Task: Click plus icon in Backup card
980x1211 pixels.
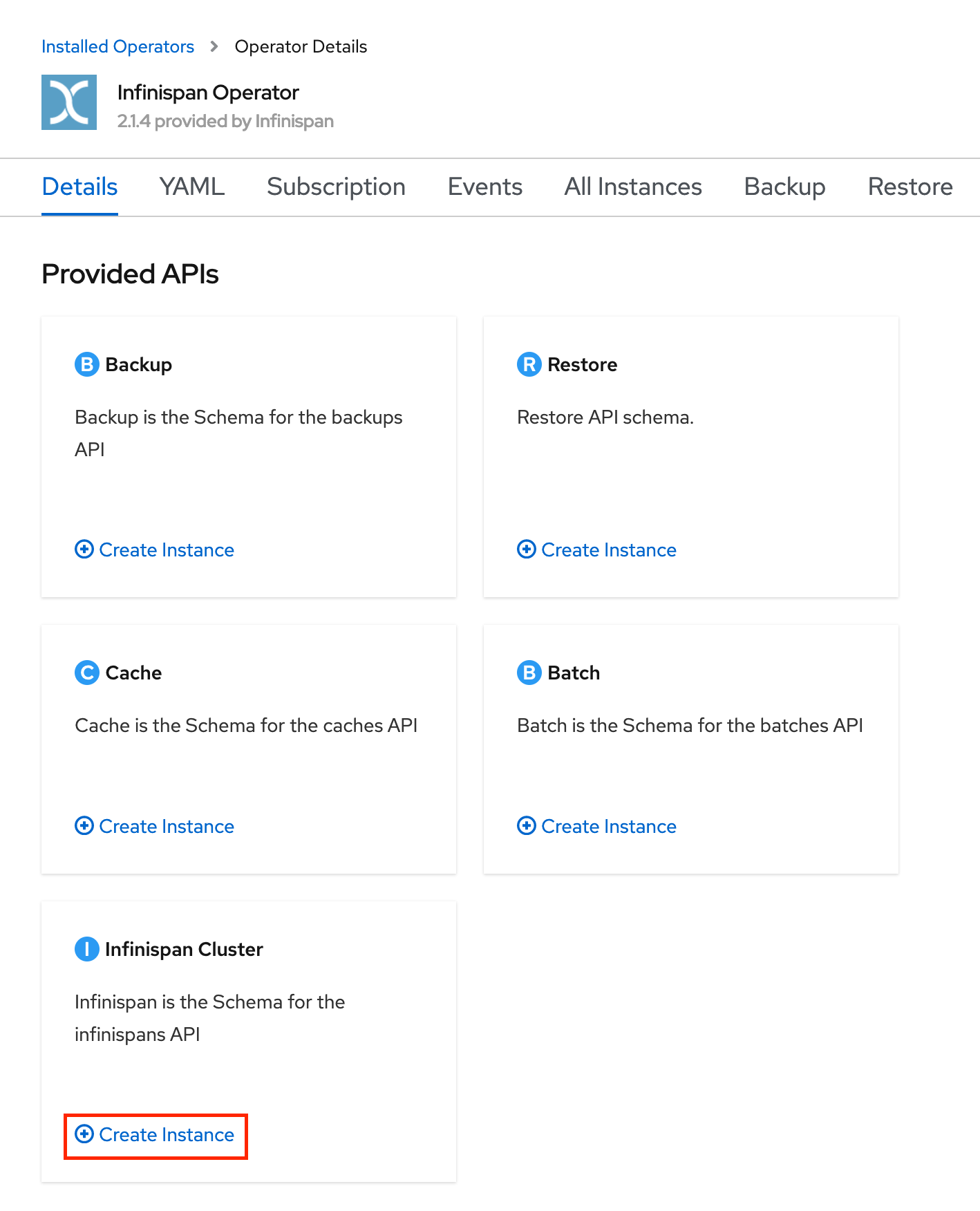Action: (x=84, y=550)
